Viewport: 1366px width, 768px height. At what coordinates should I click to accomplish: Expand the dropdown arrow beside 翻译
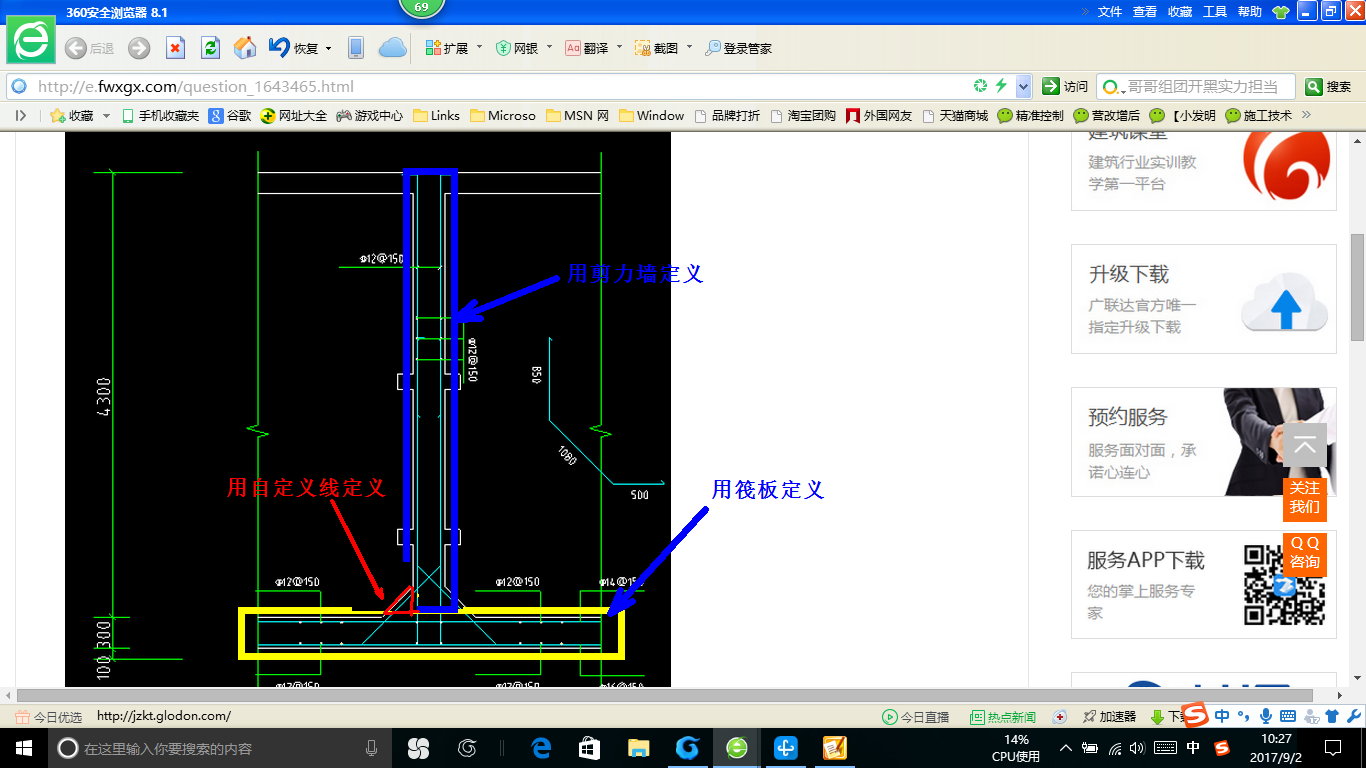coord(619,47)
